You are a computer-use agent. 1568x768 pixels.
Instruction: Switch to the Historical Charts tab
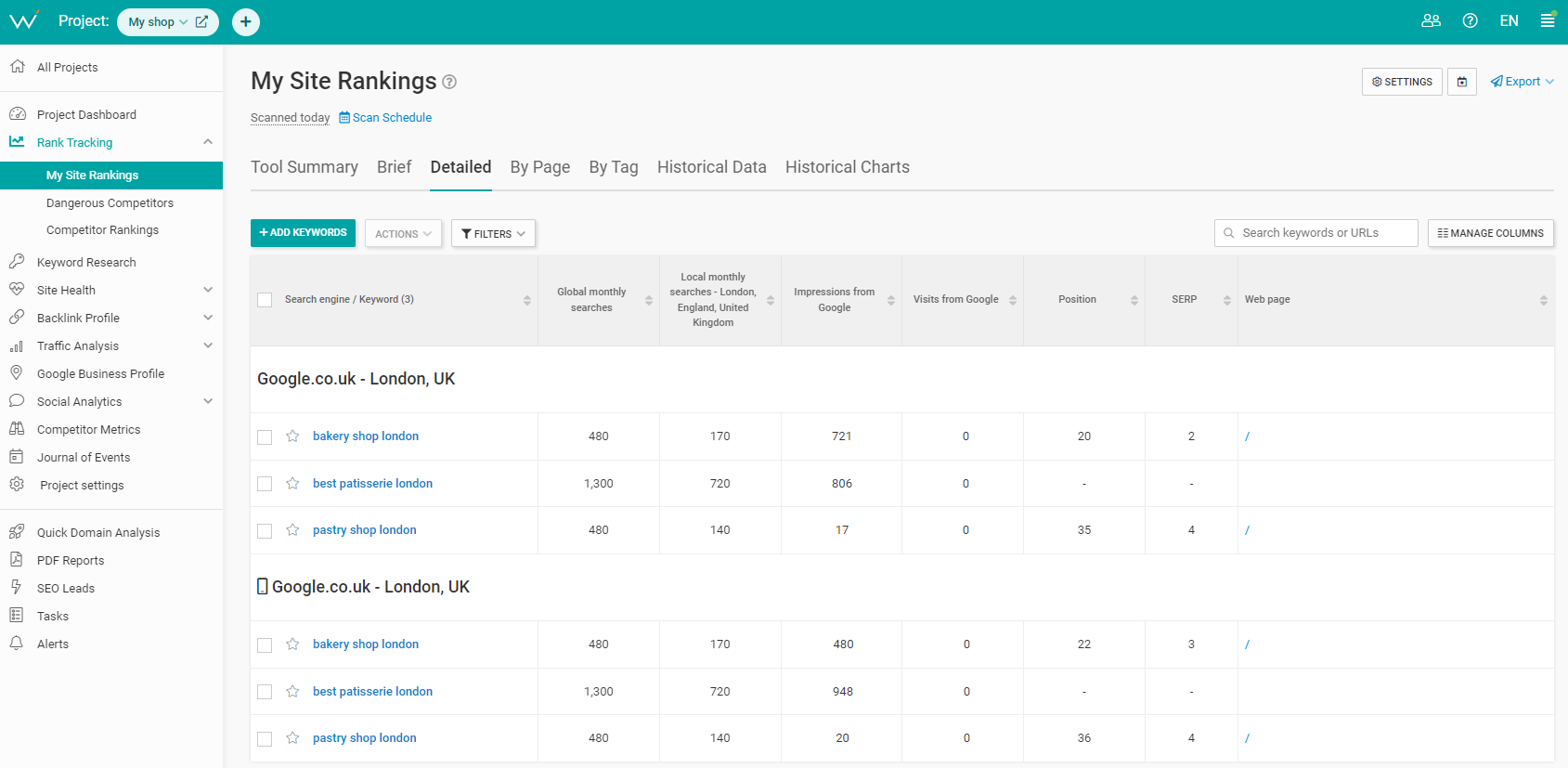[847, 167]
